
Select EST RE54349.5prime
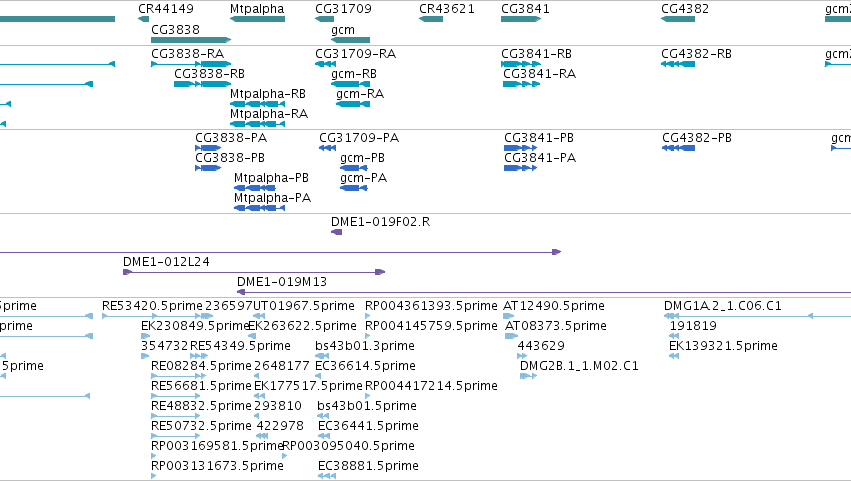pyautogui.click(x=240, y=346)
